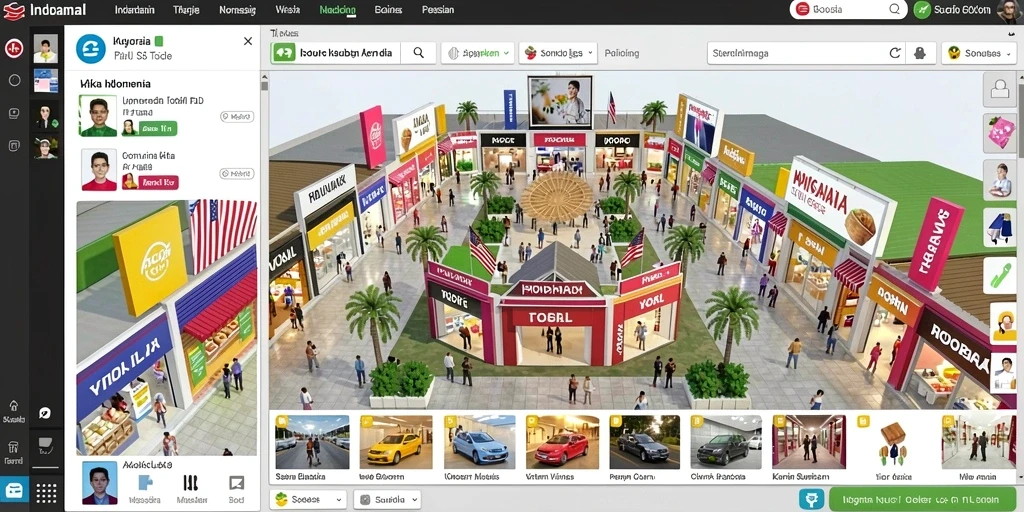Switch to the green highlighted top navigation tab
This screenshot has width=1024, height=512.
pos(338,10)
